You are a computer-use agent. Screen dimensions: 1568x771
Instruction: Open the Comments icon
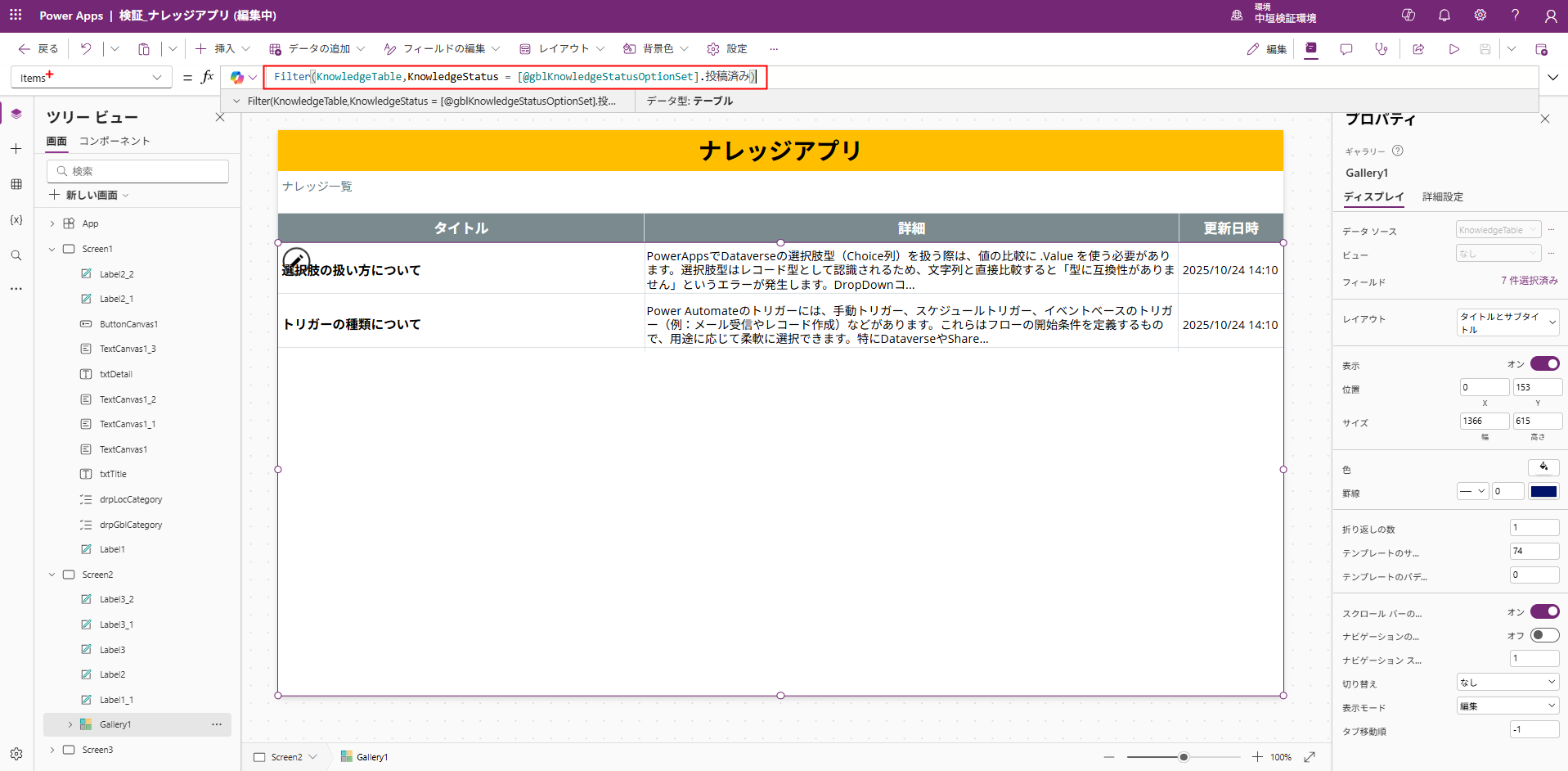1346,49
